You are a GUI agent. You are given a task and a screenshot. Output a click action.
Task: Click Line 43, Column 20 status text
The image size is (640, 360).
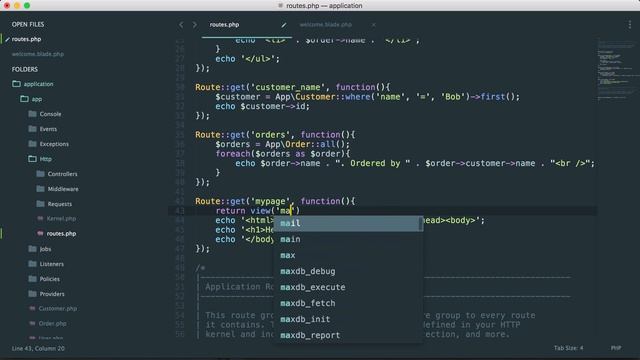pyautogui.click(x=38, y=349)
